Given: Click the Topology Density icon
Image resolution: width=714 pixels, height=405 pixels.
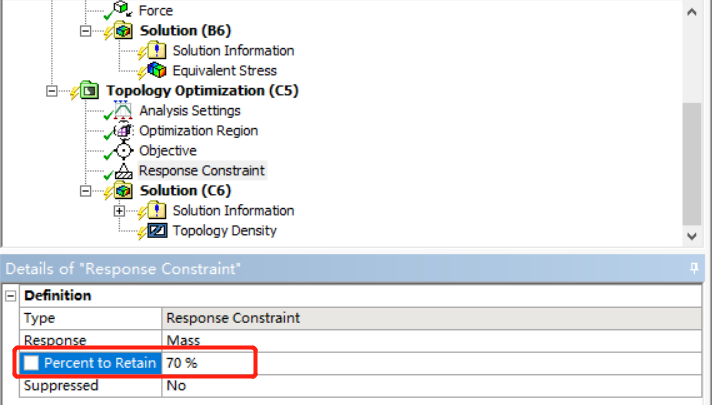Looking at the screenshot, I should pyautogui.click(x=156, y=231).
